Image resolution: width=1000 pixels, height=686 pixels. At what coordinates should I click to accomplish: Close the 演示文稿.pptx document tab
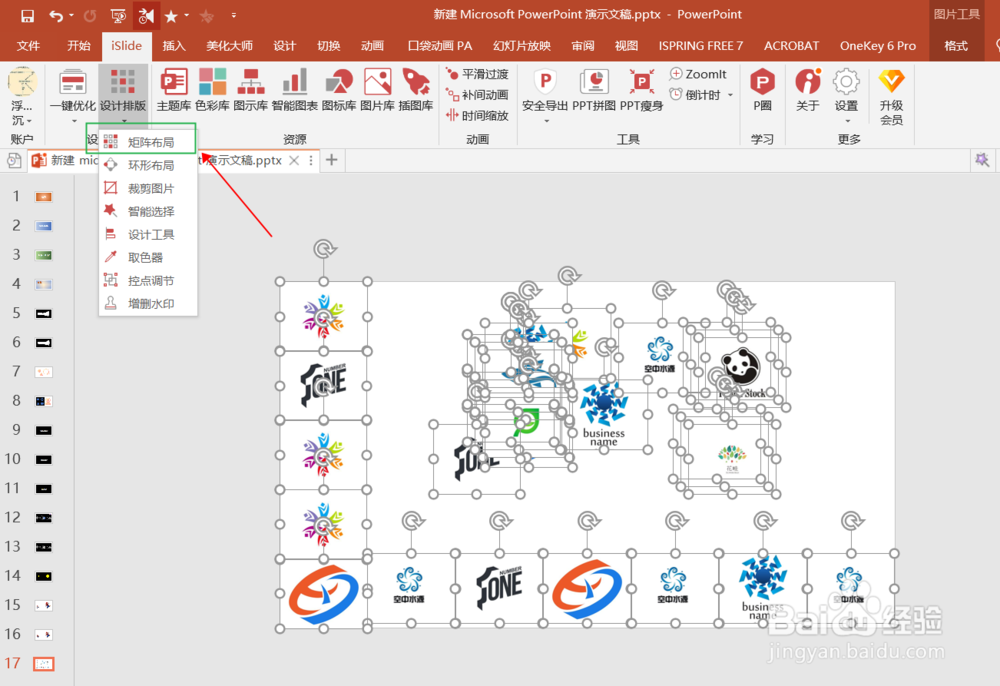tap(294, 161)
